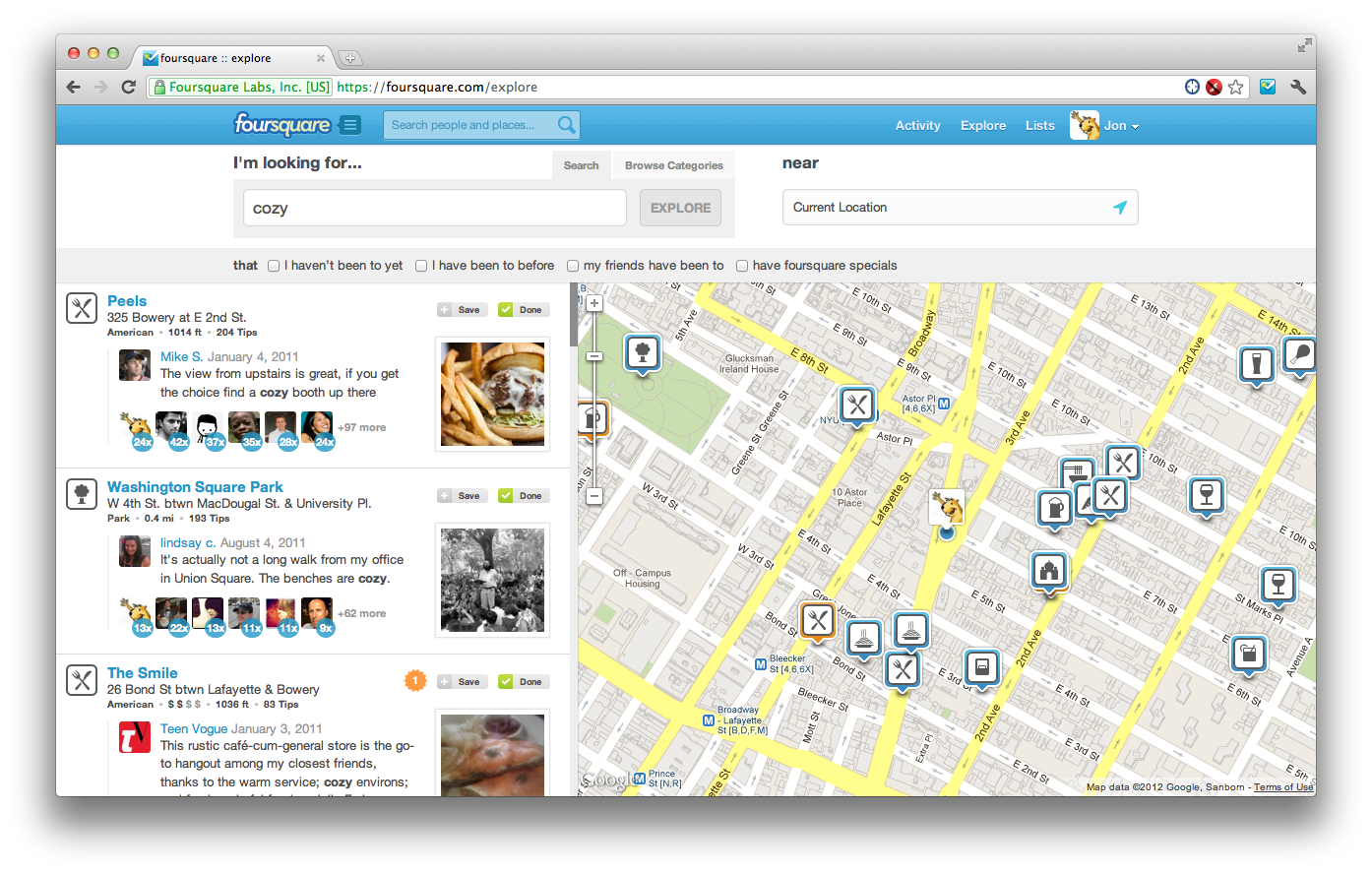Select the drumstick pin at map's top right
This screenshot has height=874, width=1372.
point(1299,355)
